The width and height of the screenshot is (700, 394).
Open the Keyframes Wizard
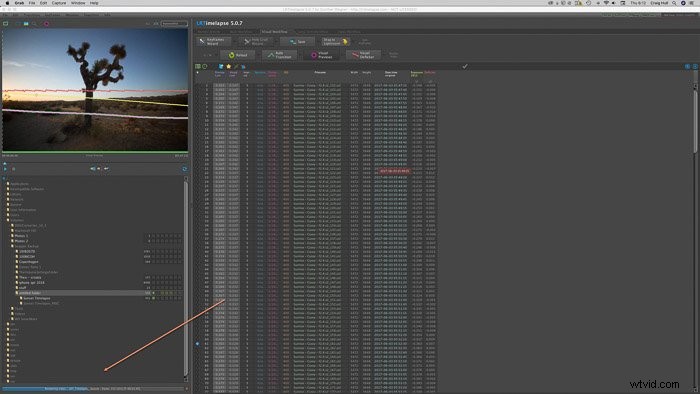214,41
